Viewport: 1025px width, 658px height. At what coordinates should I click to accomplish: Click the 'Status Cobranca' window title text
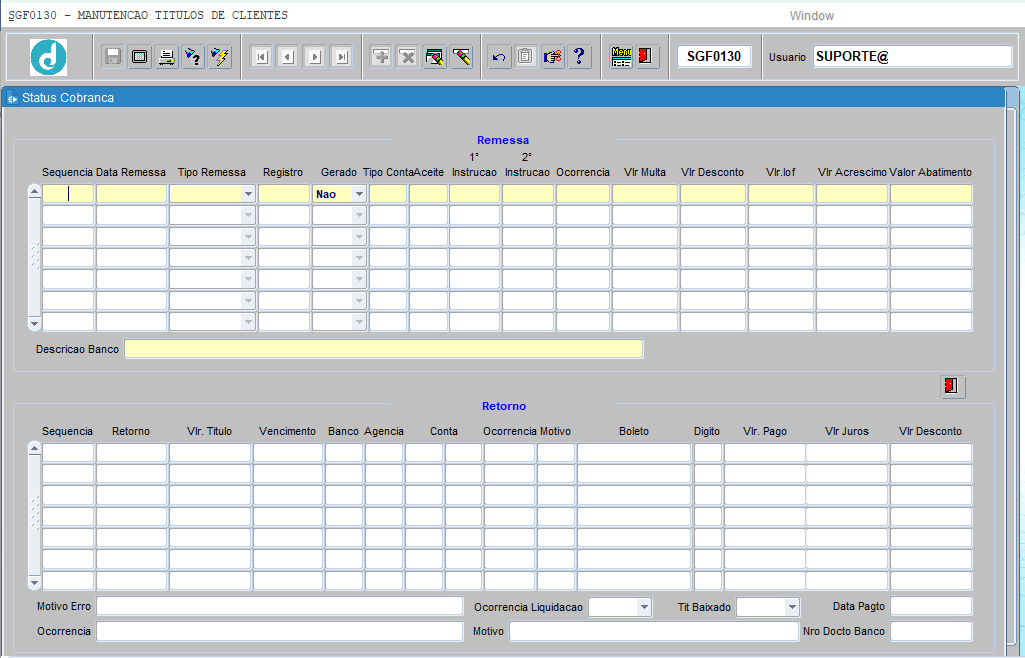(x=68, y=98)
